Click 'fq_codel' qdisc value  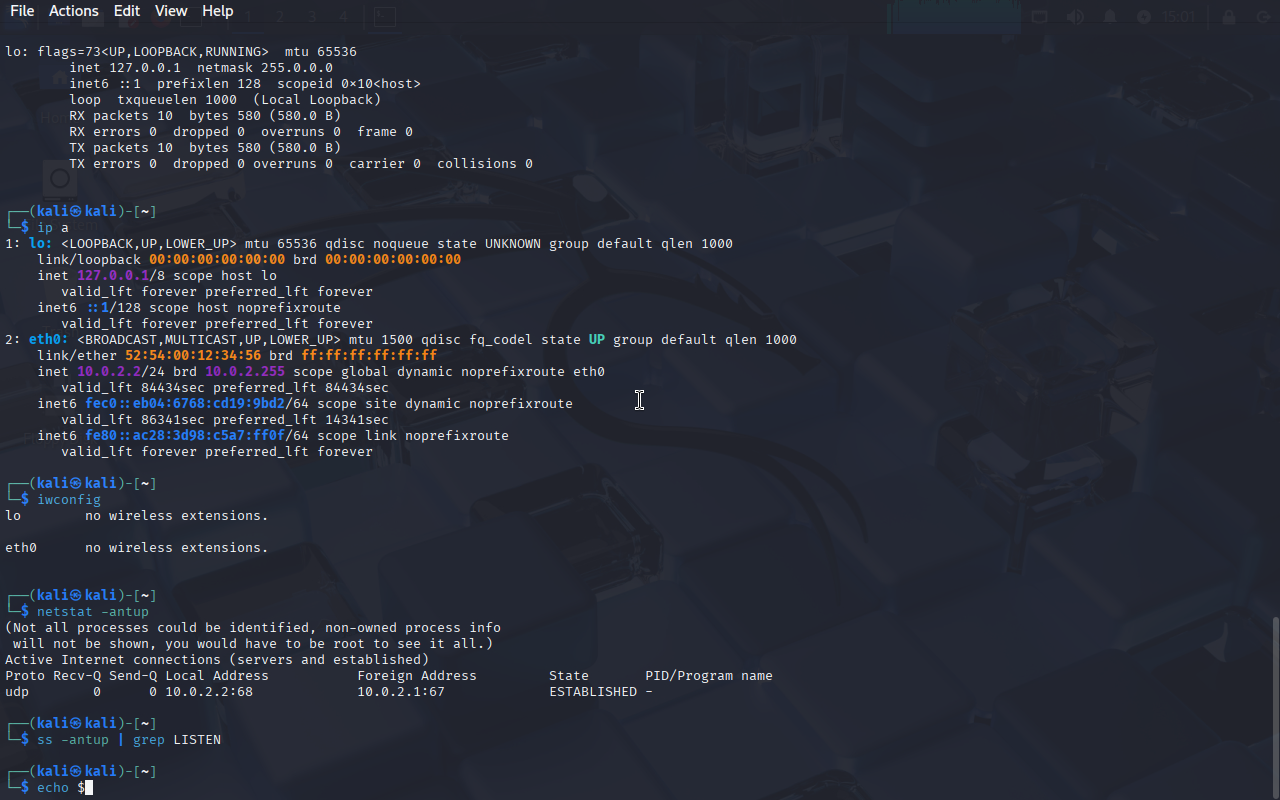501,340
